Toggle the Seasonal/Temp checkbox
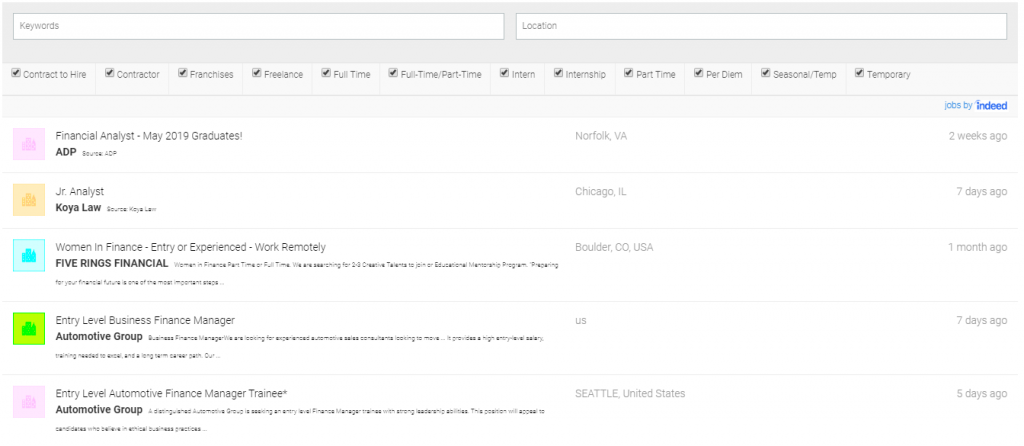 pyautogui.click(x=766, y=73)
